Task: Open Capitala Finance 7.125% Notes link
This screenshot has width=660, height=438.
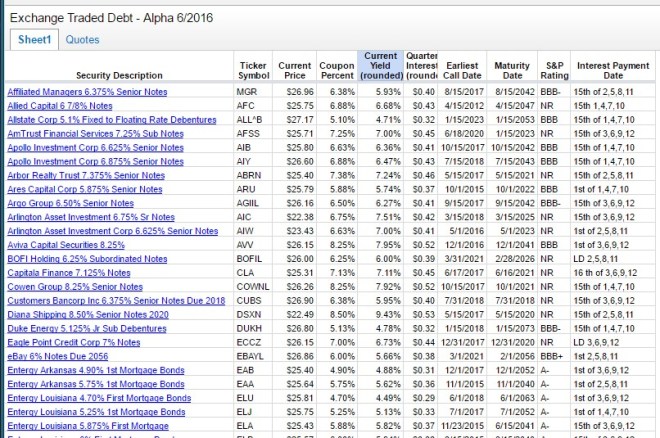Action: pos(69,273)
